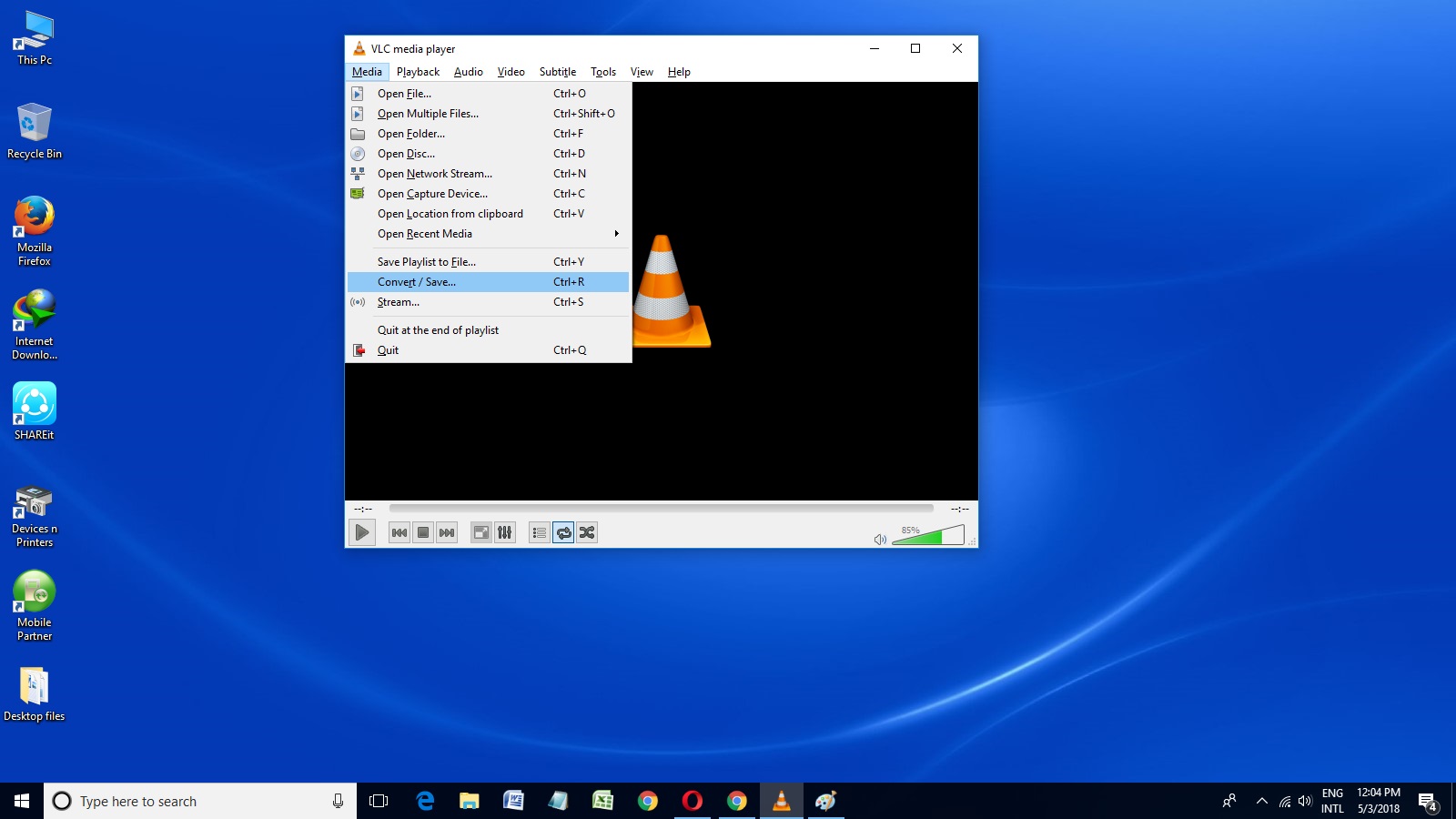This screenshot has height=819, width=1456.
Task: Select Devices n Printers desktop shortcut
Action: pos(35,516)
